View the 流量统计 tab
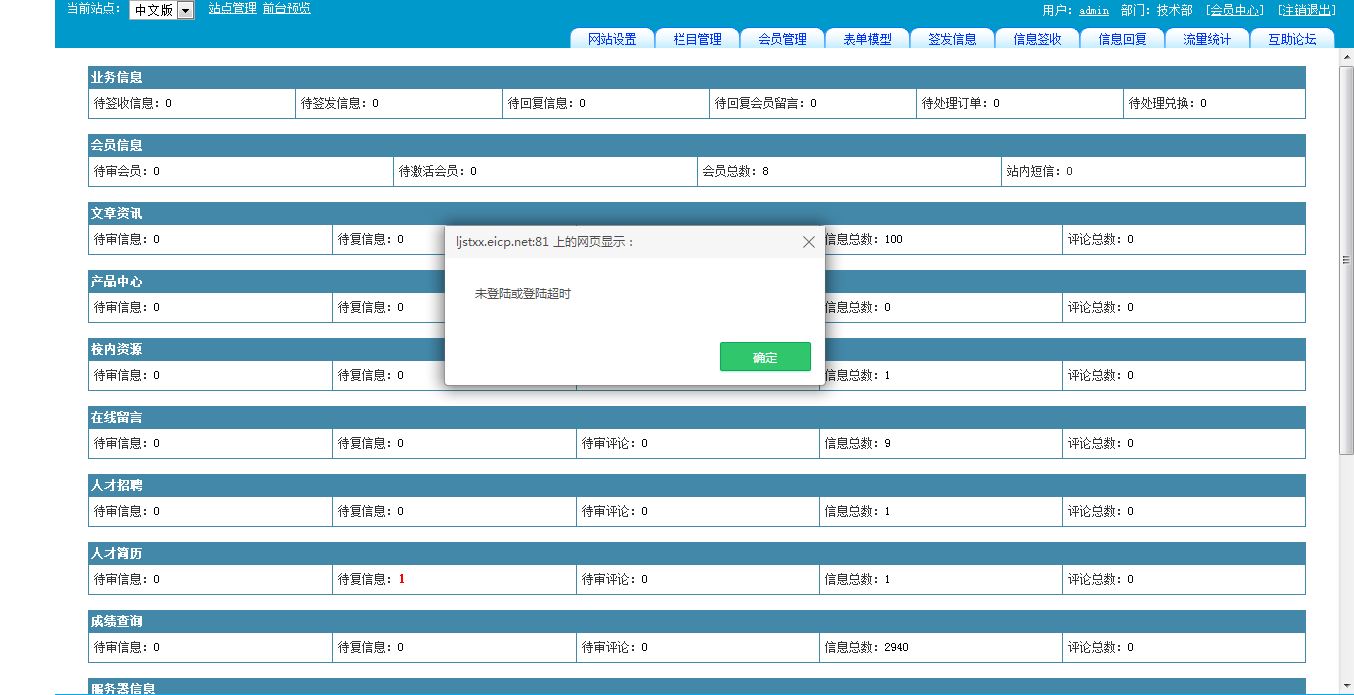1354x695 pixels. pos(1207,39)
